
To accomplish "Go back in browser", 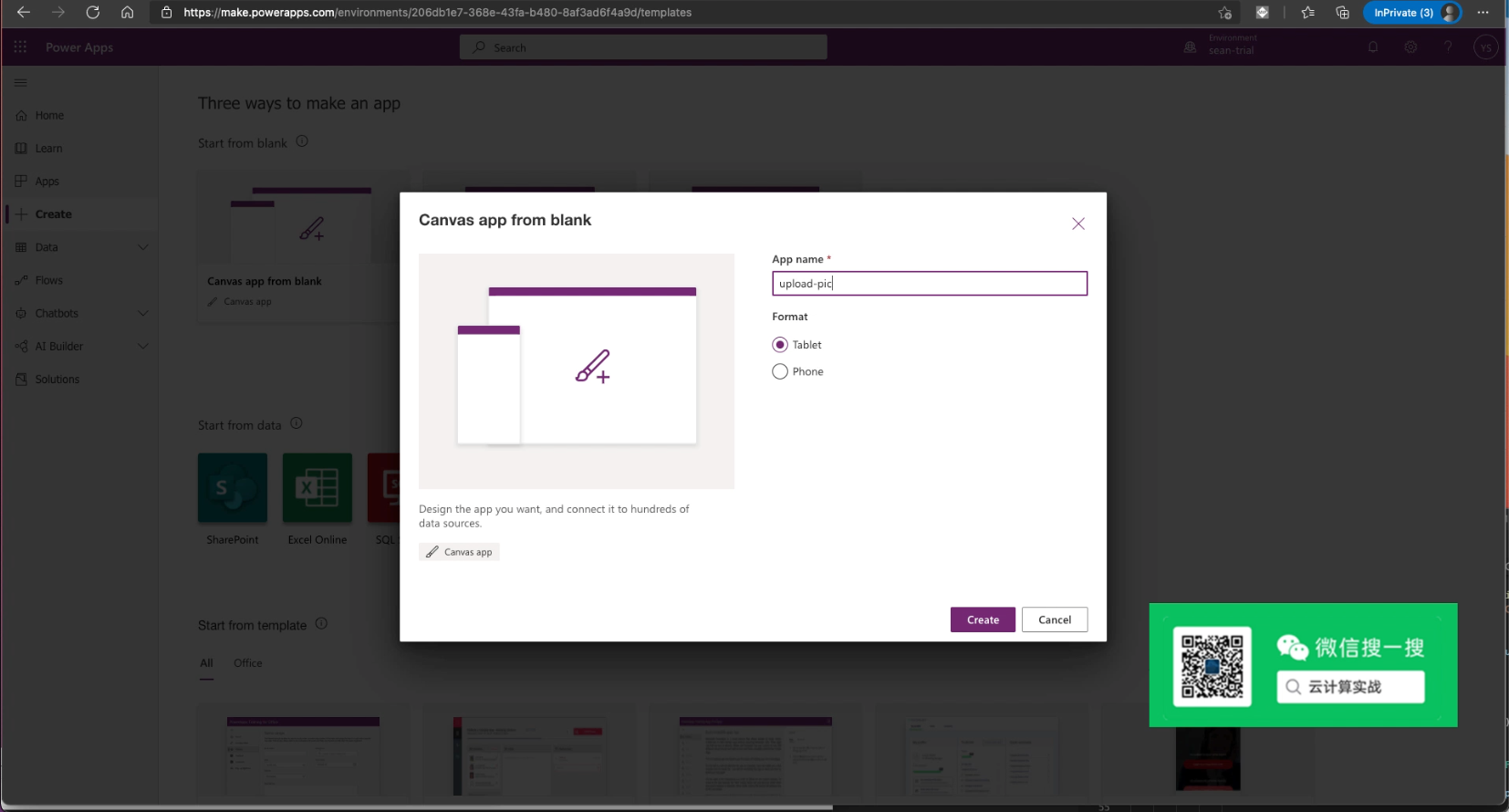I will click(x=24, y=13).
